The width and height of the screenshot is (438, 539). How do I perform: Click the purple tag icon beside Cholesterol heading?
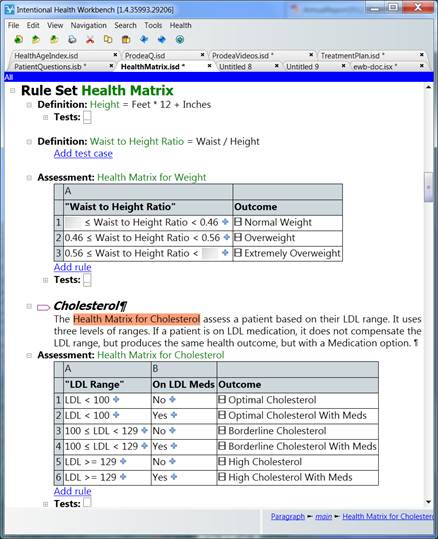click(x=43, y=307)
